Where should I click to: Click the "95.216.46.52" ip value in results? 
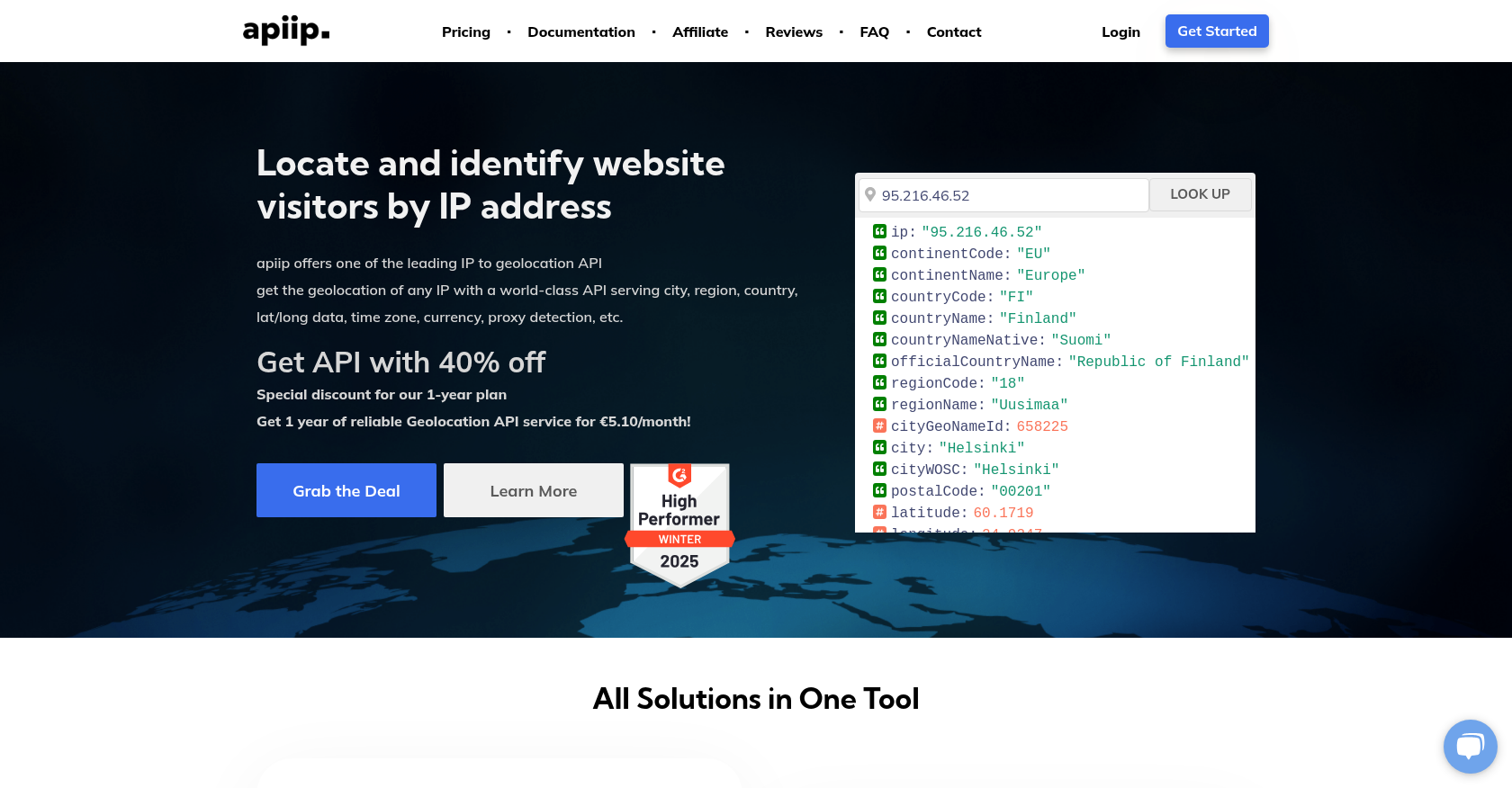tap(982, 232)
